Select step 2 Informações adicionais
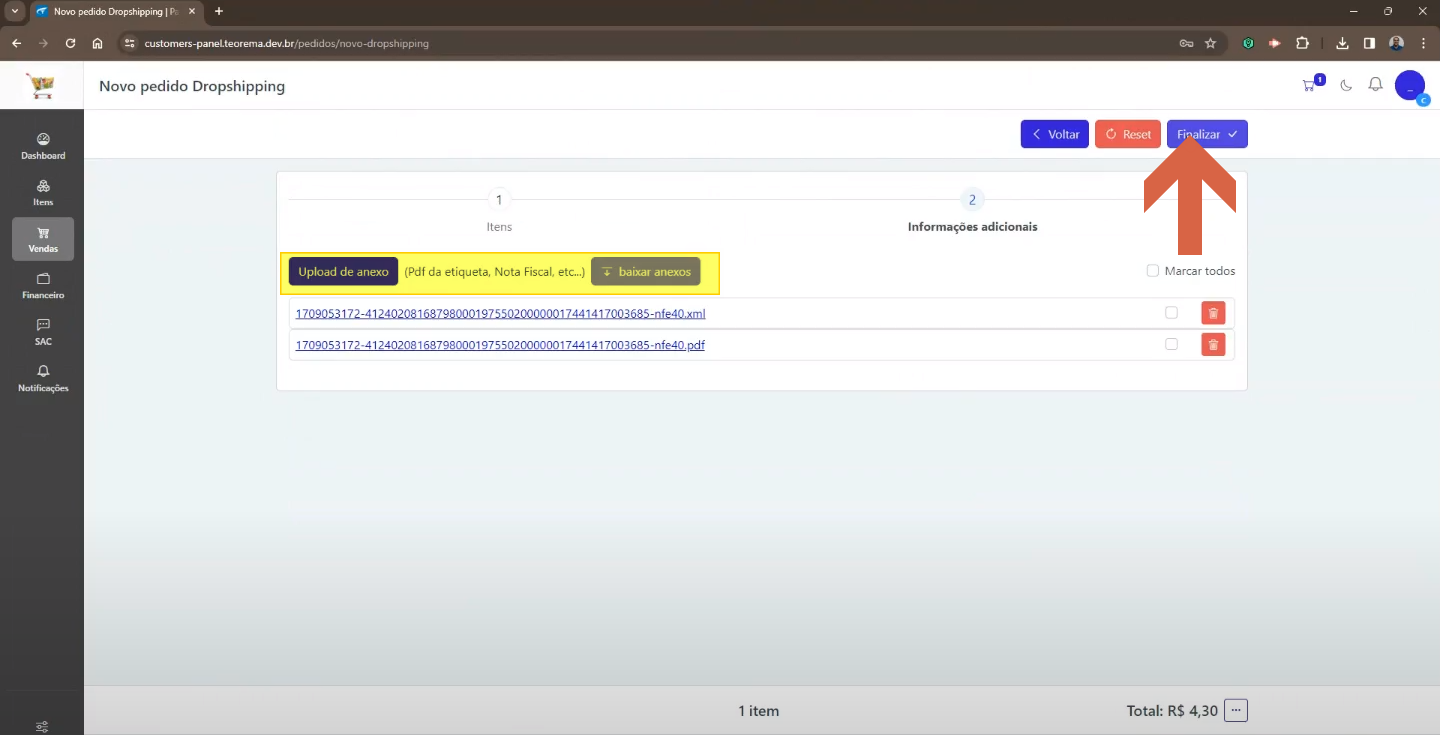The width and height of the screenshot is (1440, 735). [x=972, y=212]
